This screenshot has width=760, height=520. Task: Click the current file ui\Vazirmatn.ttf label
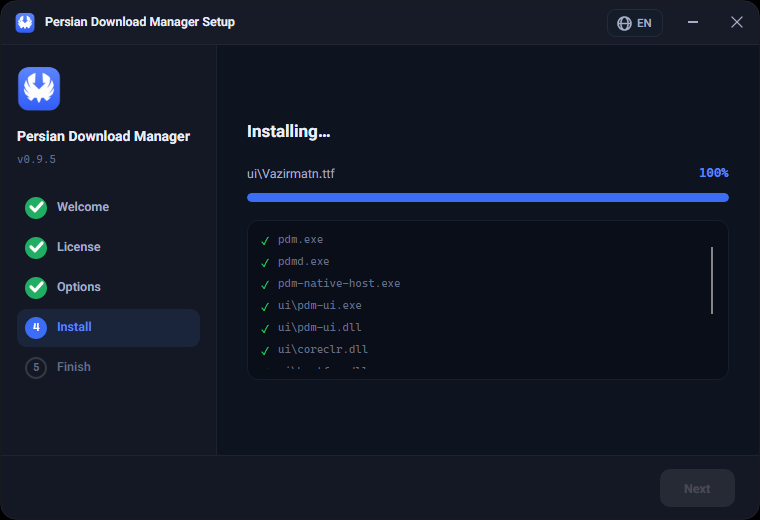[x=291, y=173]
